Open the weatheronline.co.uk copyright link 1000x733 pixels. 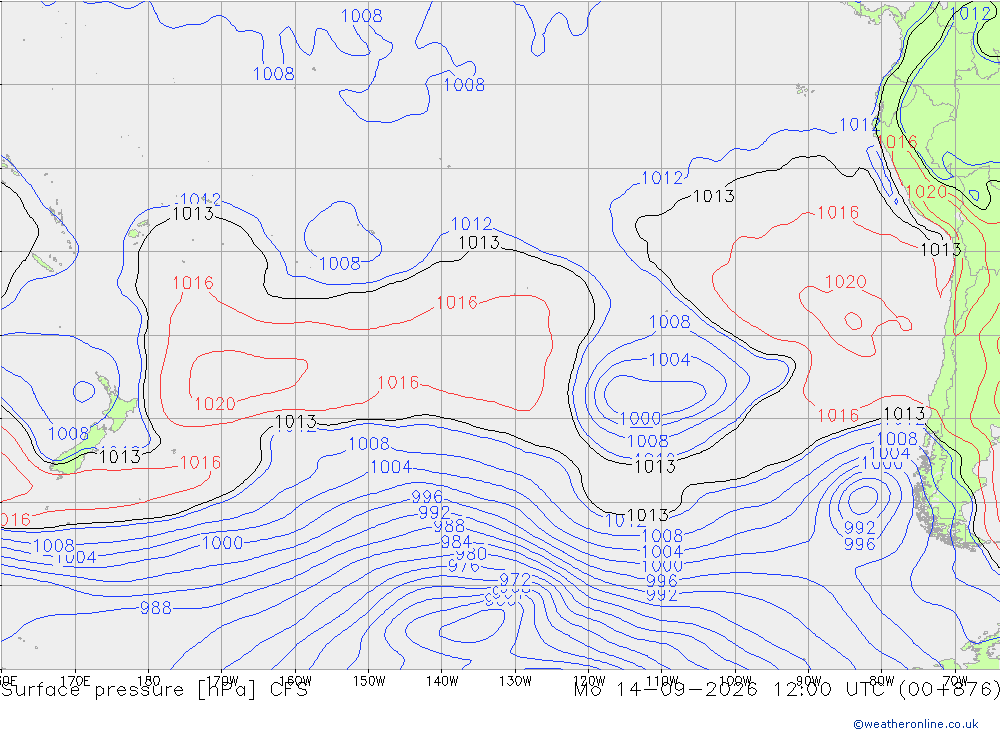916,724
